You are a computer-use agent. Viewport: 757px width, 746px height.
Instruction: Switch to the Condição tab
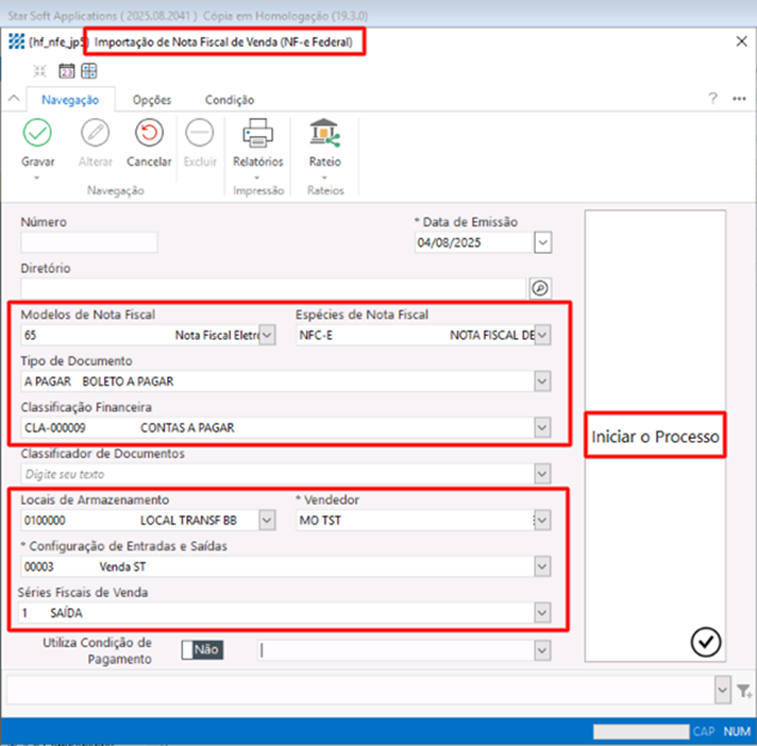(229, 100)
